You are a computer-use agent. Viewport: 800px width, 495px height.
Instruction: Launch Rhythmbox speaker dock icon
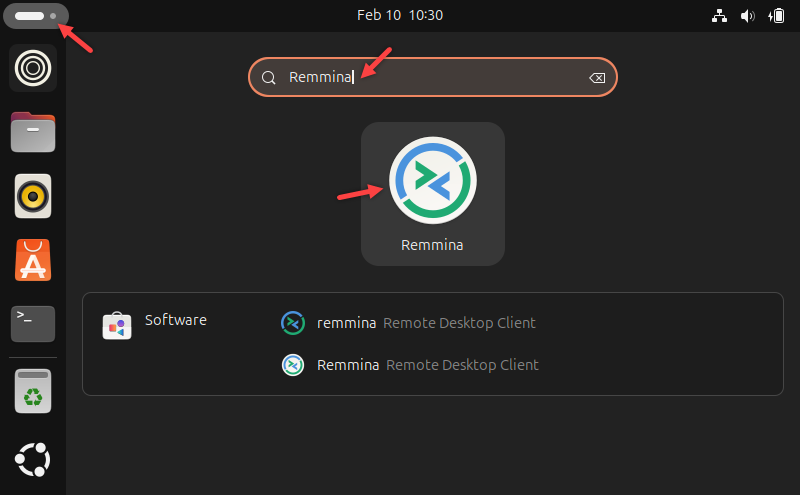33,196
